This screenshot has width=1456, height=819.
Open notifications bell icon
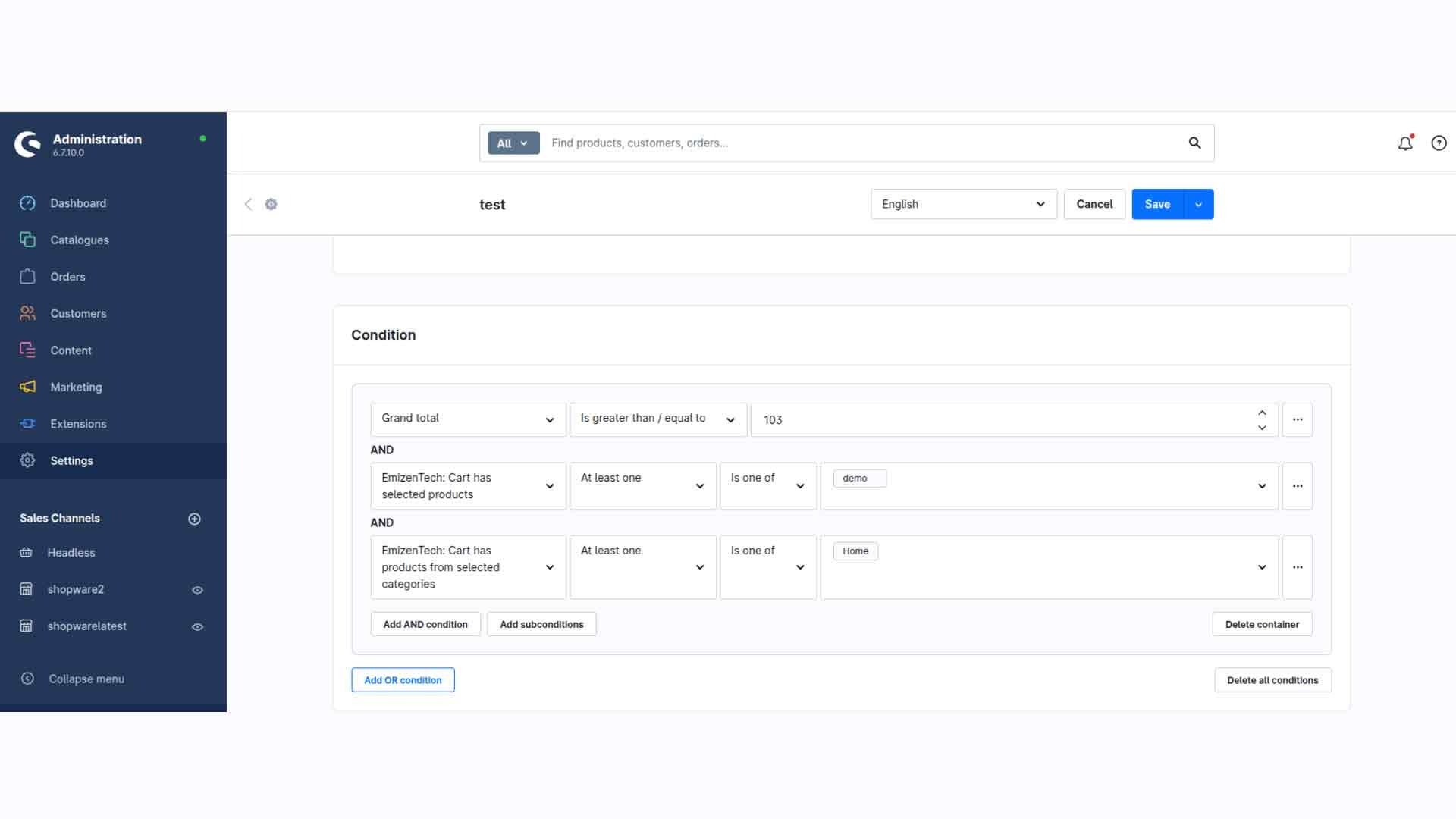tap(1405, 143)
